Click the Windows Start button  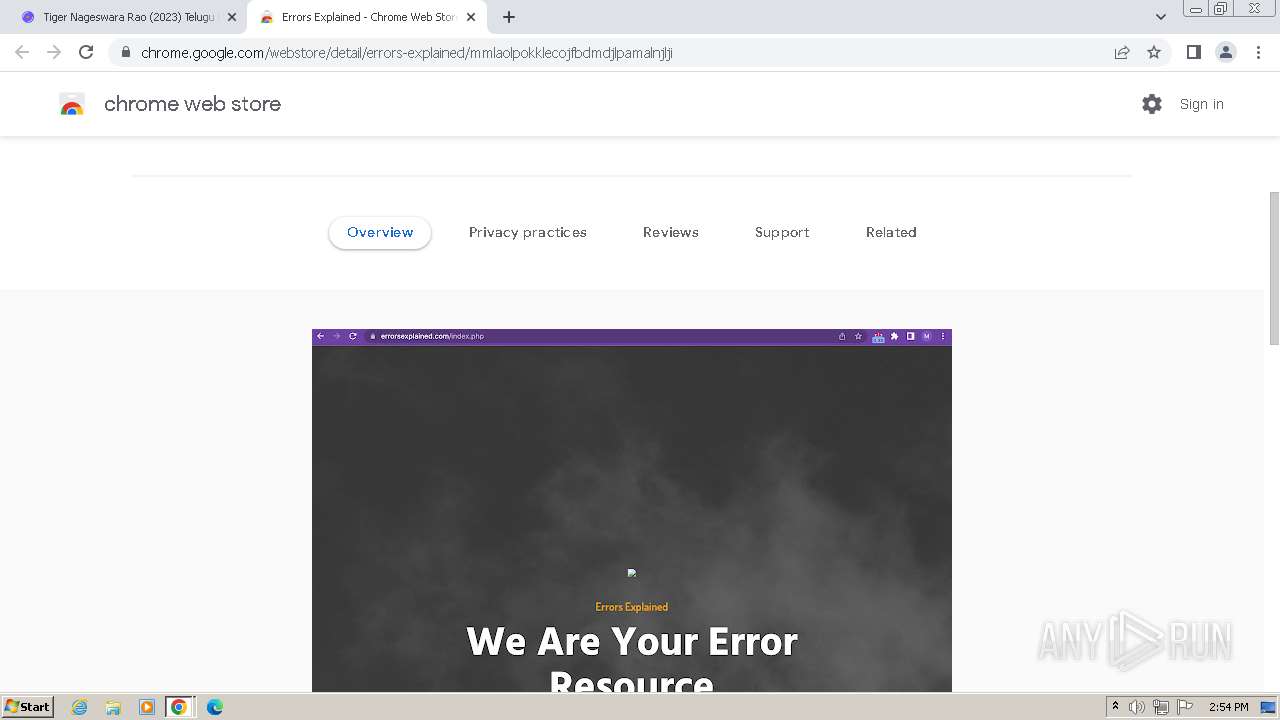click(27, 707)
